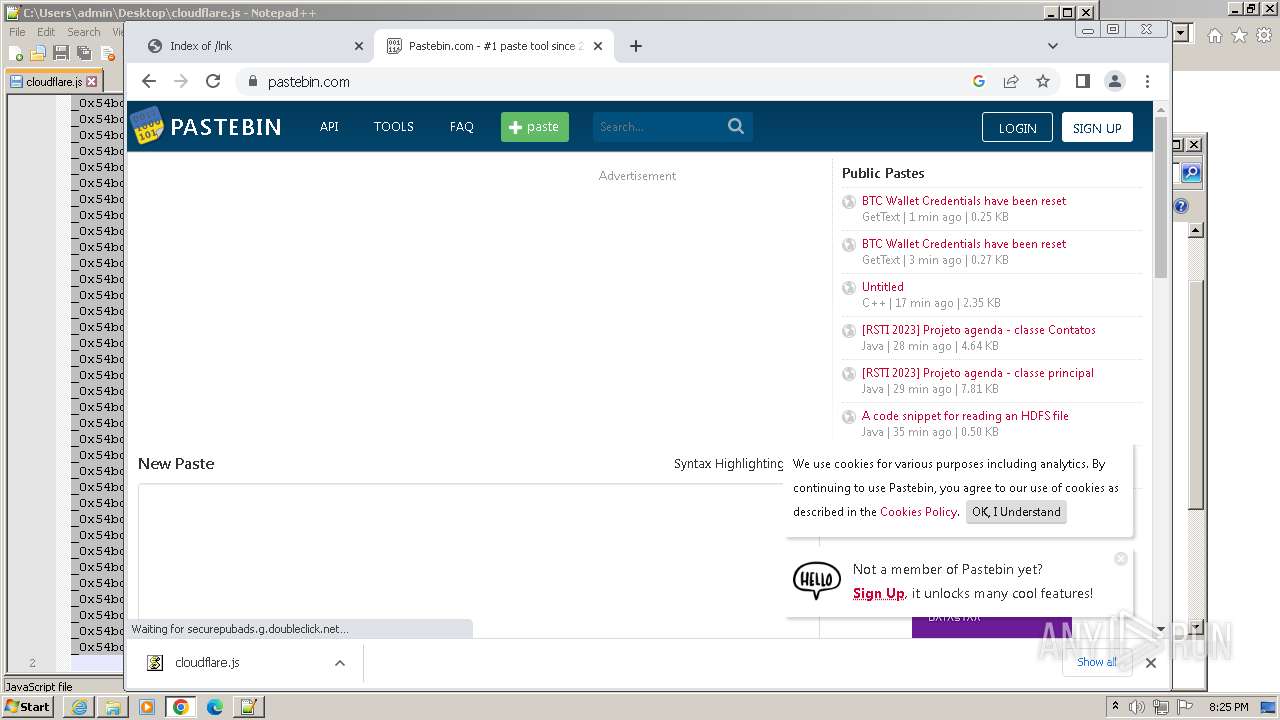
Task: Open Notepad++ File menu
Action: 17,32
